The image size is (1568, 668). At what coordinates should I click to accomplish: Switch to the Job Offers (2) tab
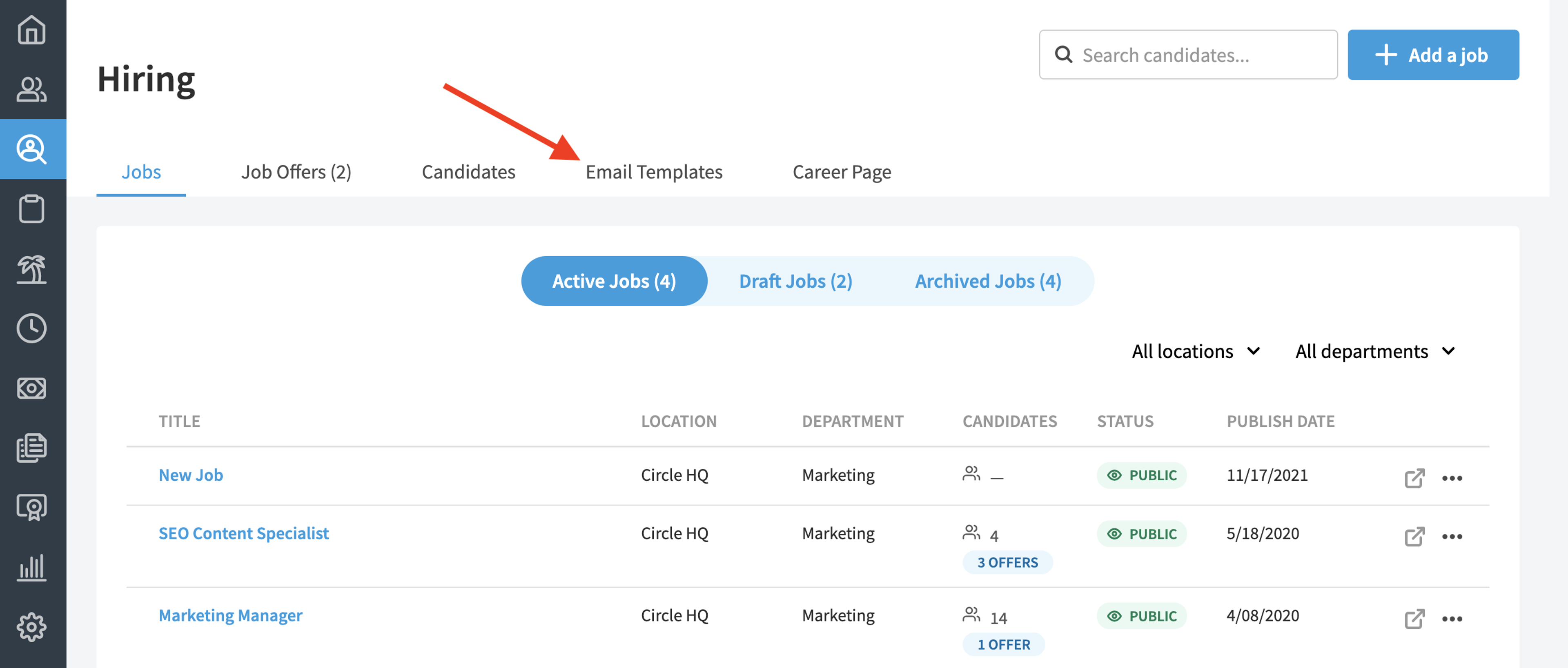[296, 171]
